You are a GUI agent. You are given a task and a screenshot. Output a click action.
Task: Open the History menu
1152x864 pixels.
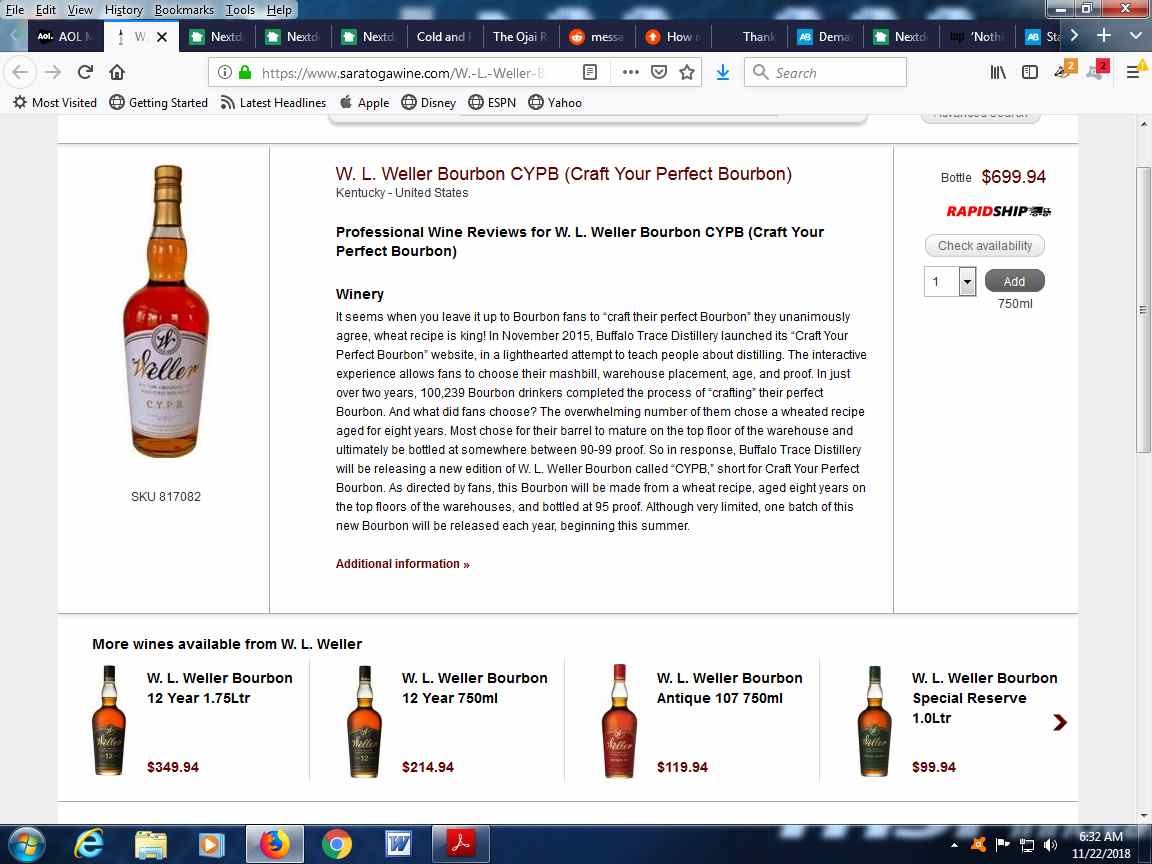[x=123, y=10]
